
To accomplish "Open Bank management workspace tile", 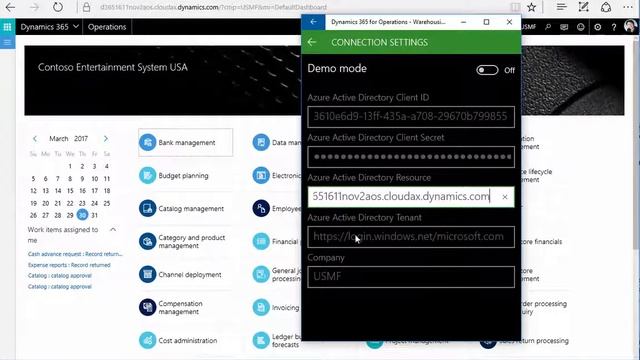I will coord(186,142).
